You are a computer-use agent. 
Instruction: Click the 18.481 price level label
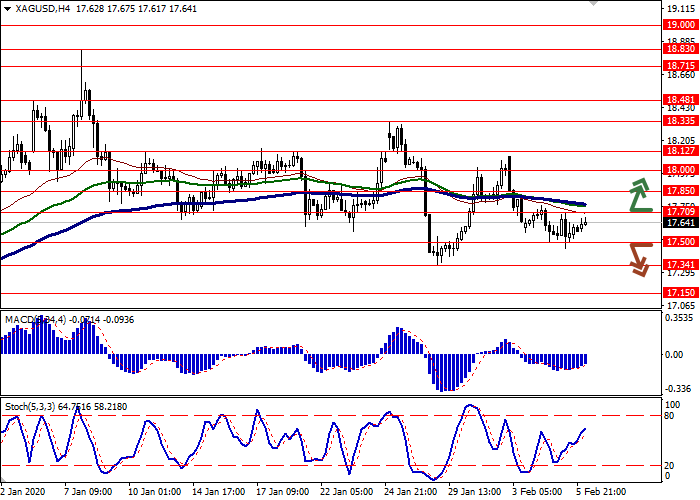[680, 99]
